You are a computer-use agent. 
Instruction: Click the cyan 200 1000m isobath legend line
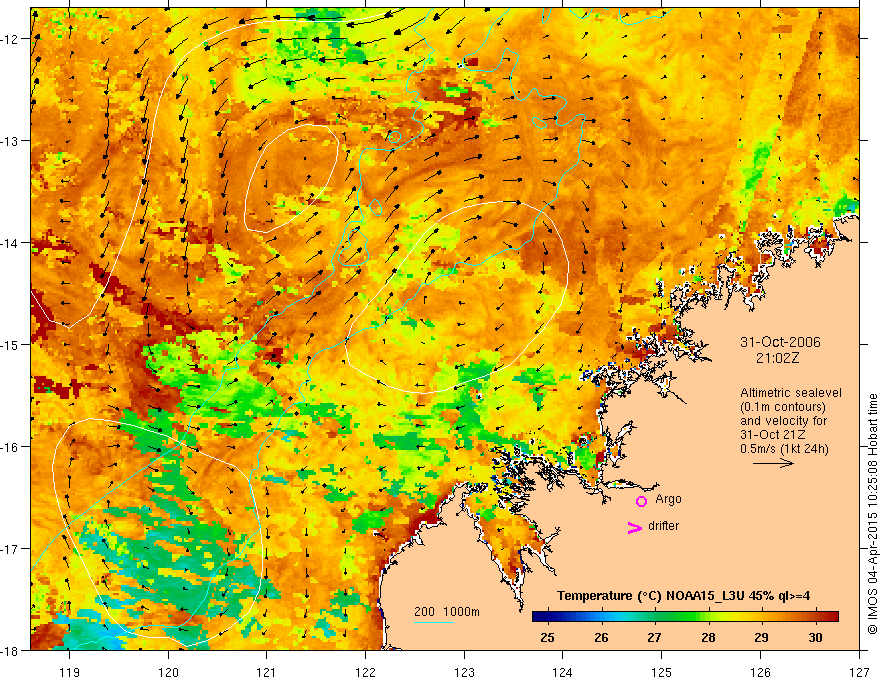pos(433,622)
